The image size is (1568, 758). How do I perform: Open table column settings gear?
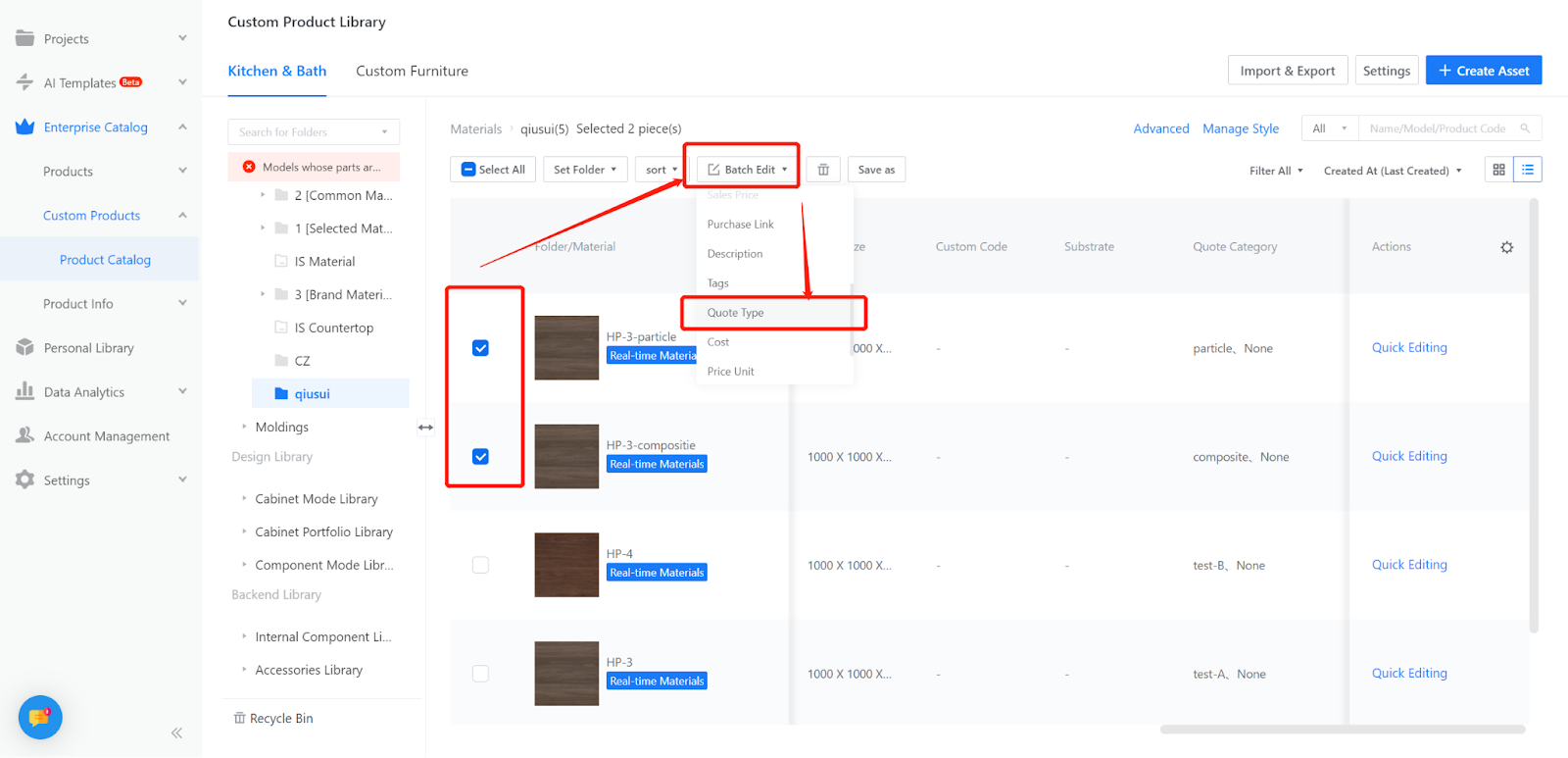coord(1506,247)
